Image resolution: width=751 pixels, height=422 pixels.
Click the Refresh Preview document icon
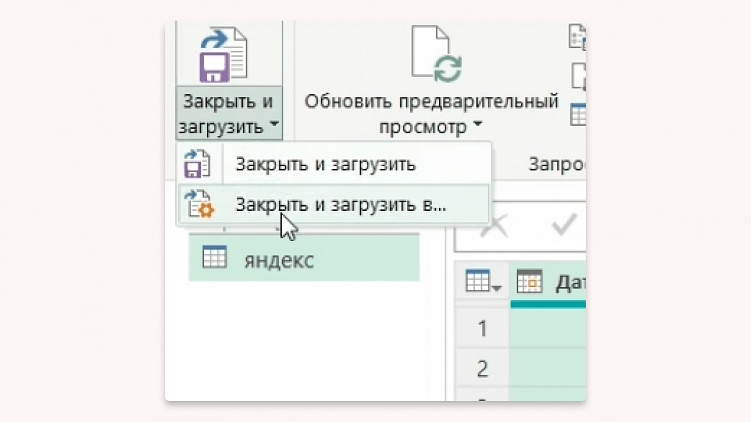tap(436, 53)
